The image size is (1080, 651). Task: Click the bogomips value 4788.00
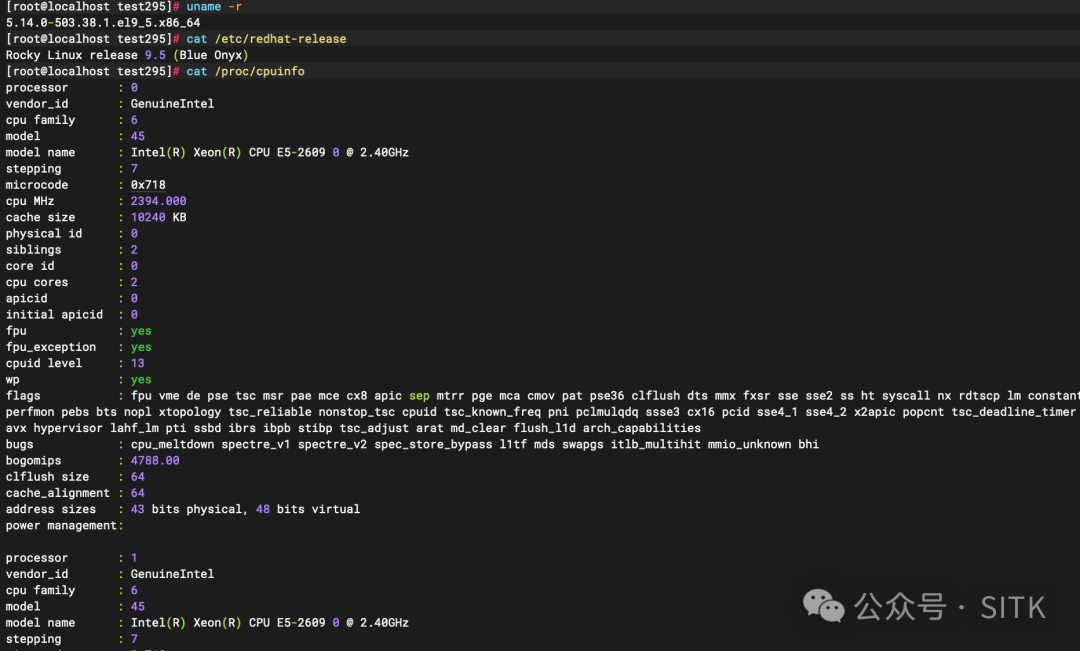pyautogui.click(x=155, y=460)
